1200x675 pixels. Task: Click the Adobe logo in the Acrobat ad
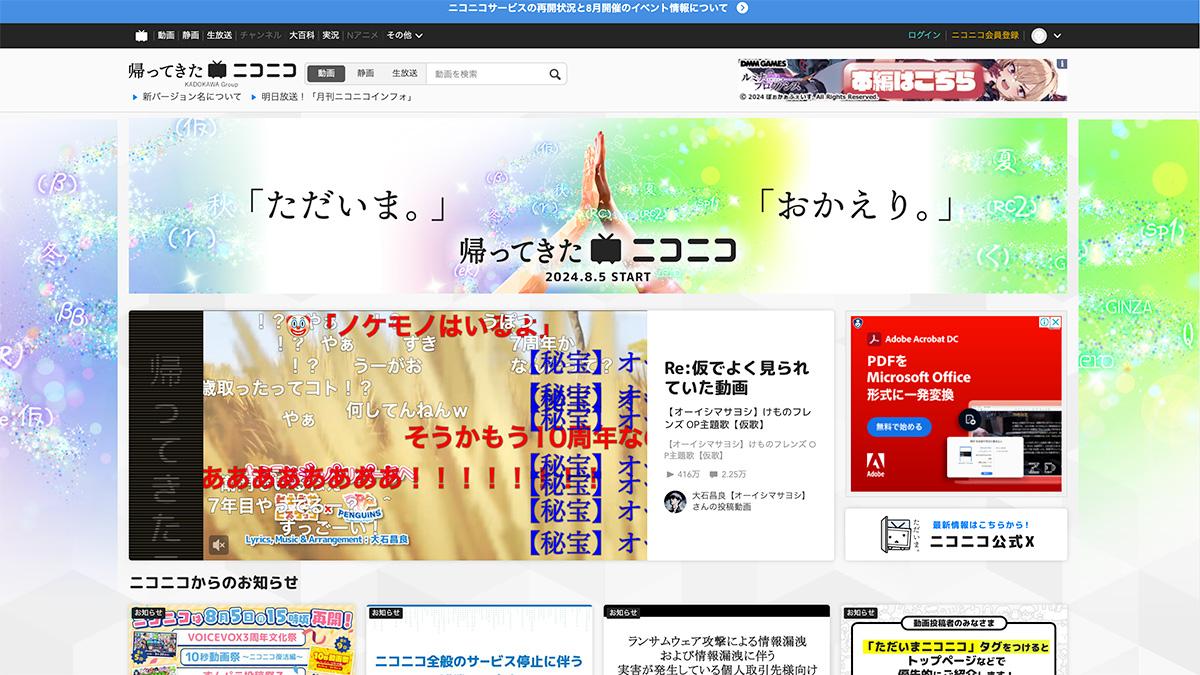coord(877,464)
